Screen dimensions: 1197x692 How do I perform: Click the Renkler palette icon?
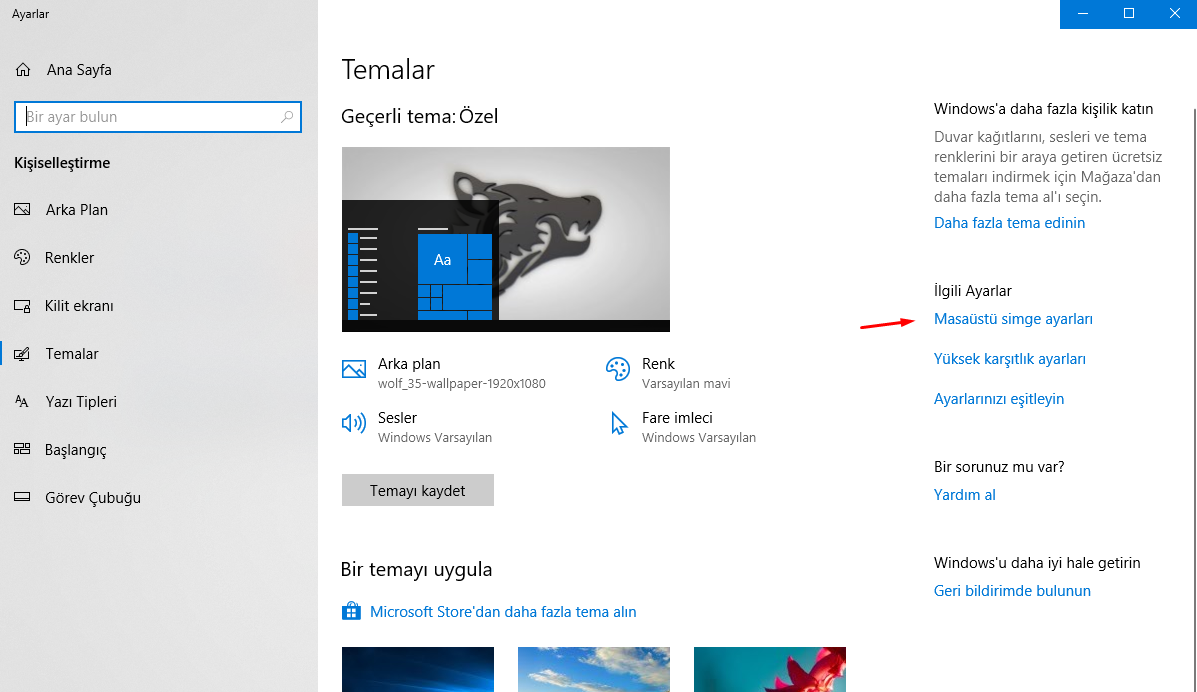(22, 257)
